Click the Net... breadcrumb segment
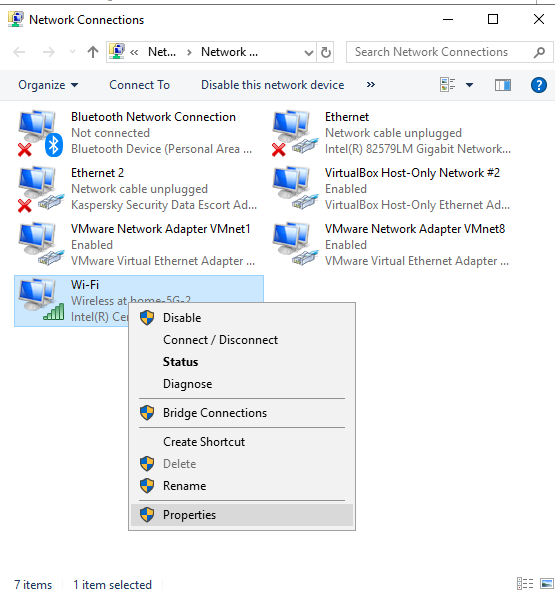This screenshot has width=555, height=596. (x=162, y=52)
